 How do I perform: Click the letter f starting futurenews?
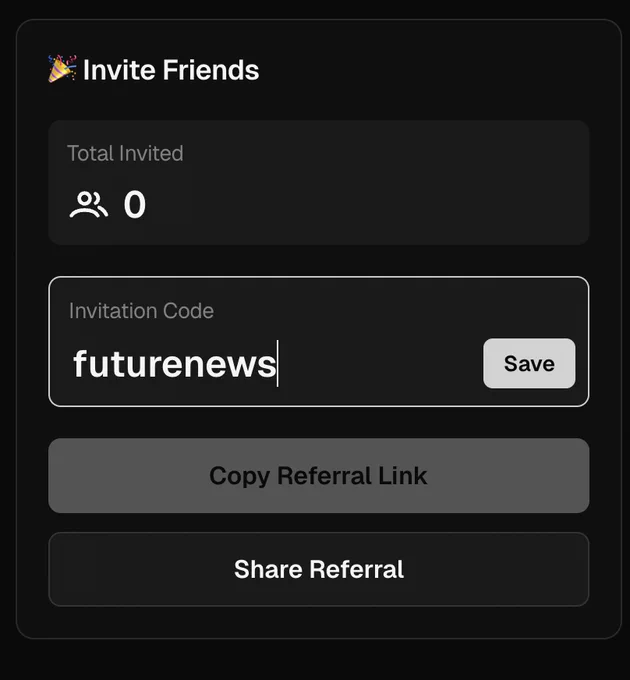(79, 363)
